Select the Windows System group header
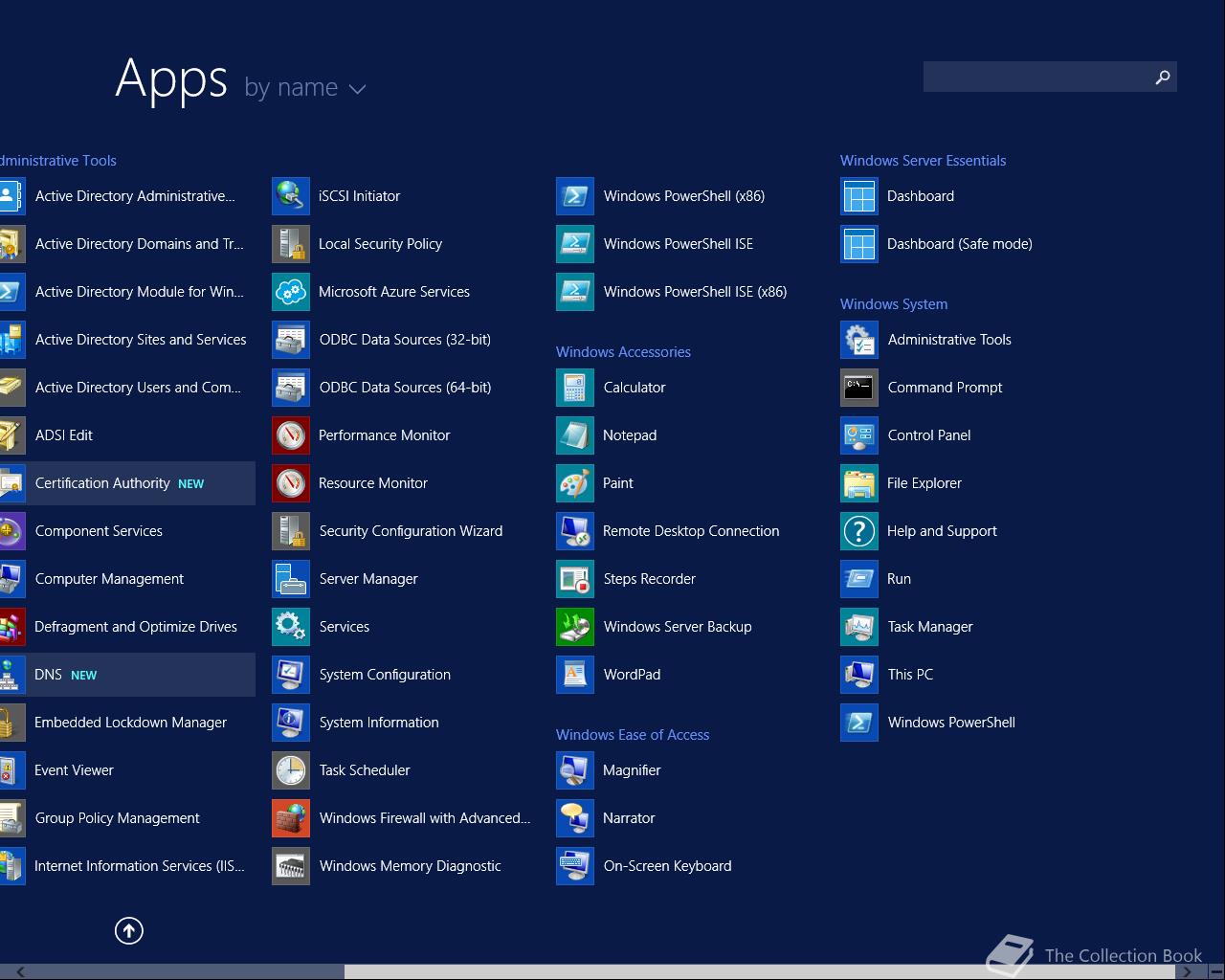This screenshot has height=980, width=1225. coord(894,304)
